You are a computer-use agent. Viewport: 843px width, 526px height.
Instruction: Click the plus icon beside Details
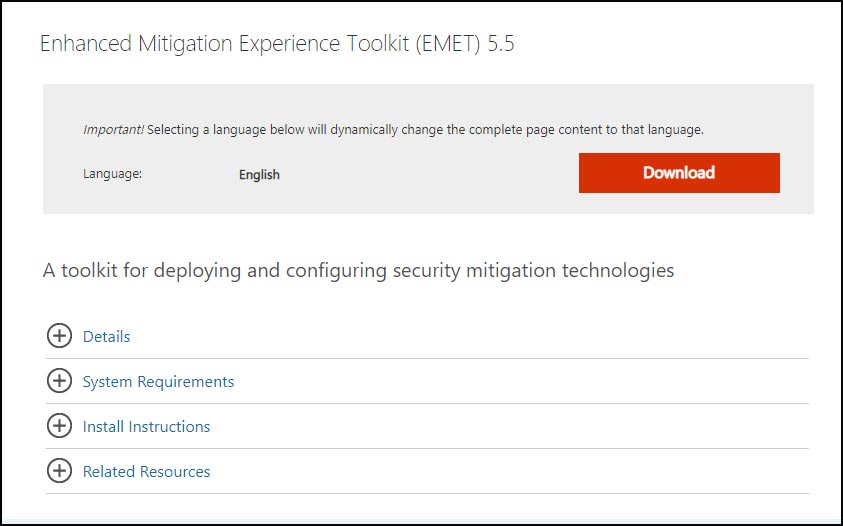(59, 336)
